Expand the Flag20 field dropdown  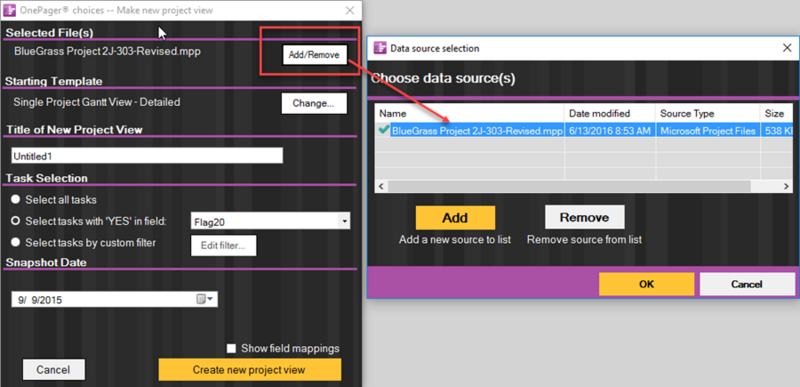click(345, 221)
